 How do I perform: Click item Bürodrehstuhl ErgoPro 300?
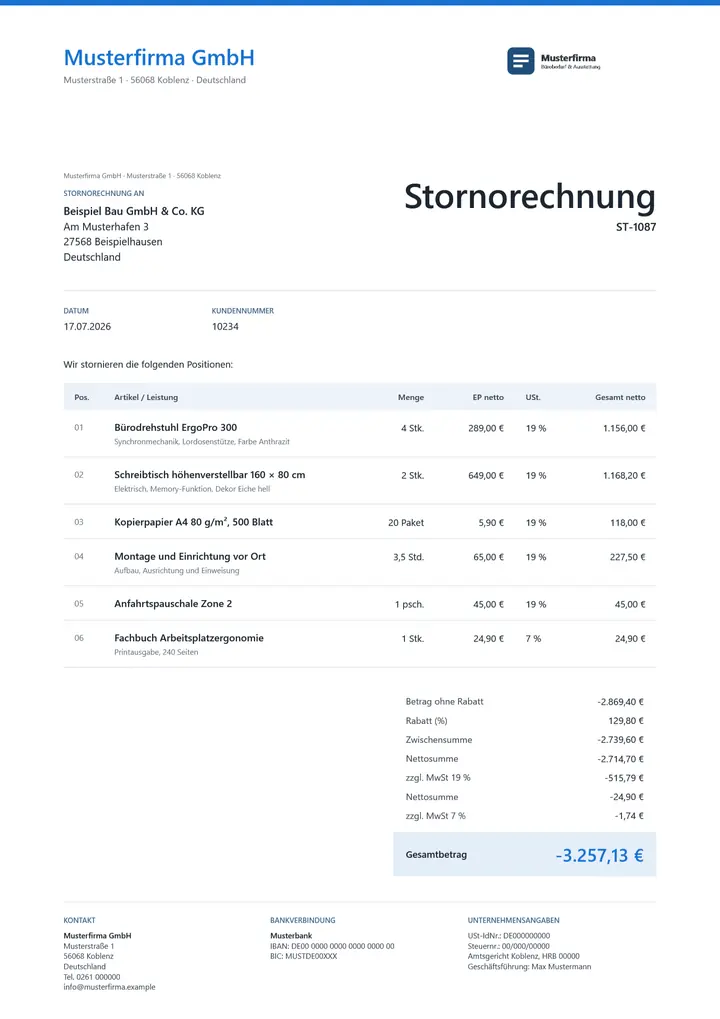175,428
